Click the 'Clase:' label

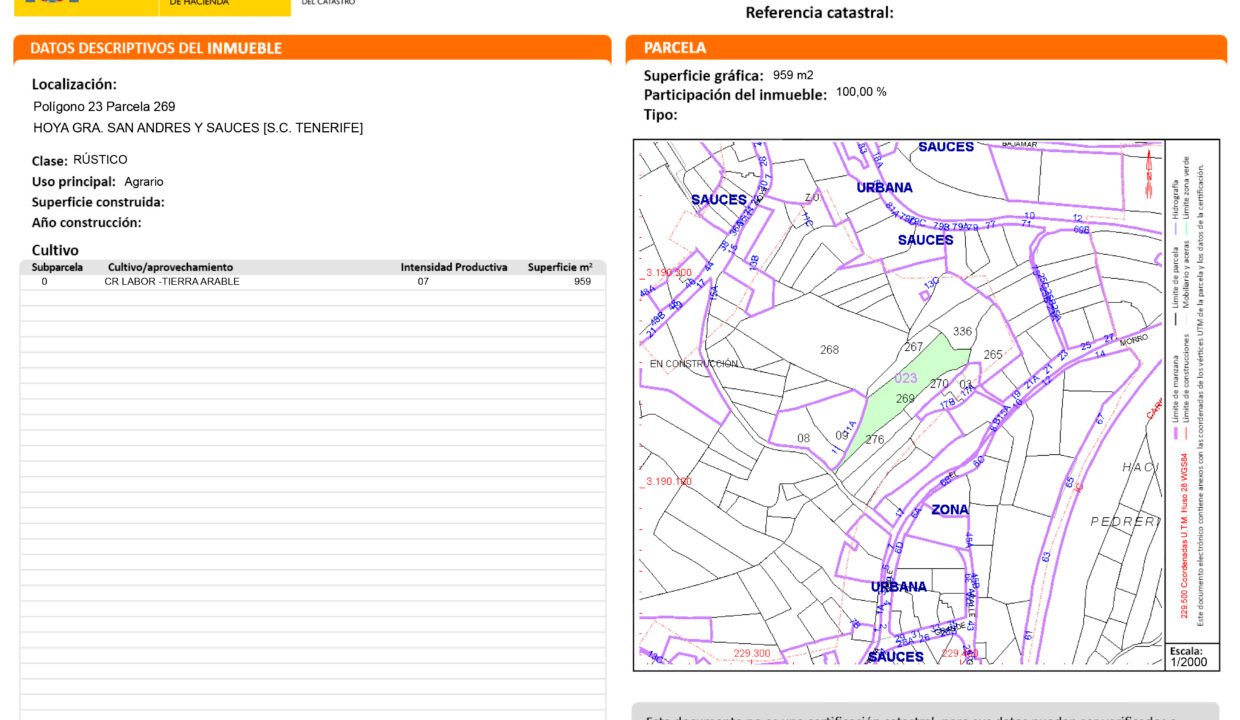click(50, 161)
